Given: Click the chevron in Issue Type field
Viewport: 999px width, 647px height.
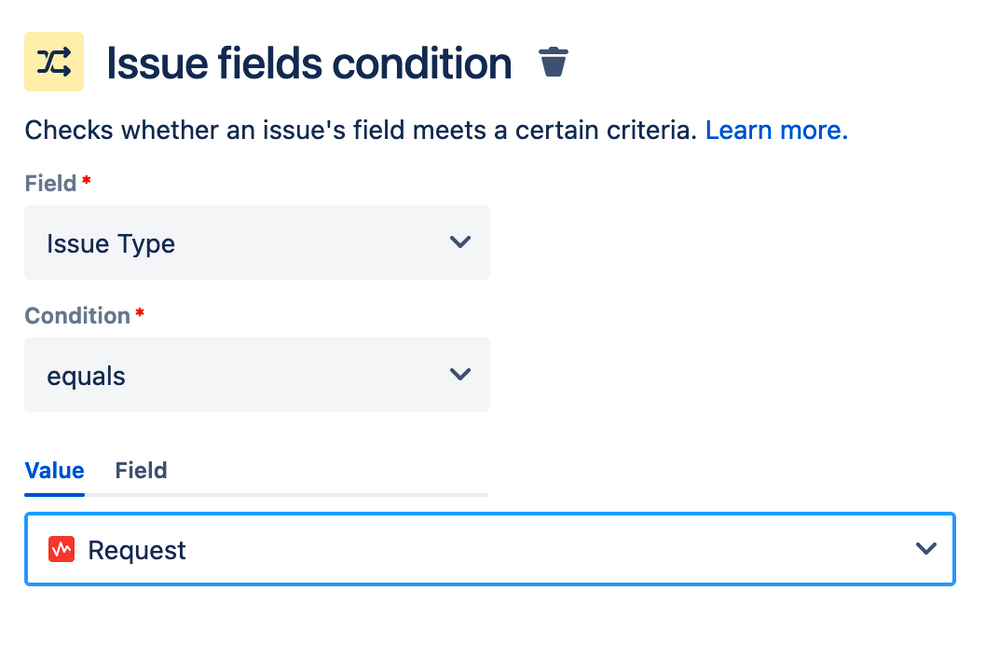Looking at the screenshot, I should click(x=460, y=242).
